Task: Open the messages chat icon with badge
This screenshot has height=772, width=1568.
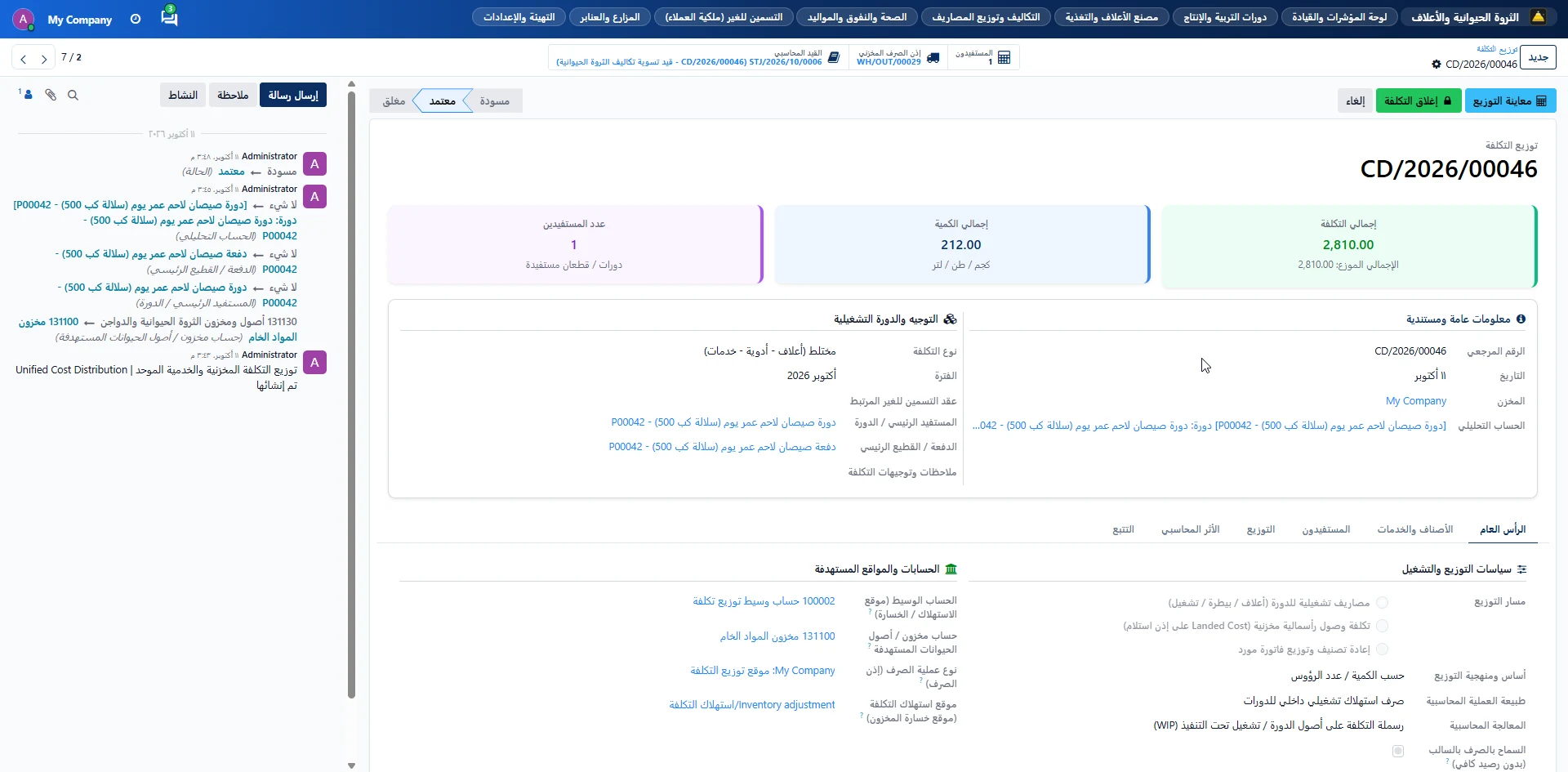Action: (169, 16)
